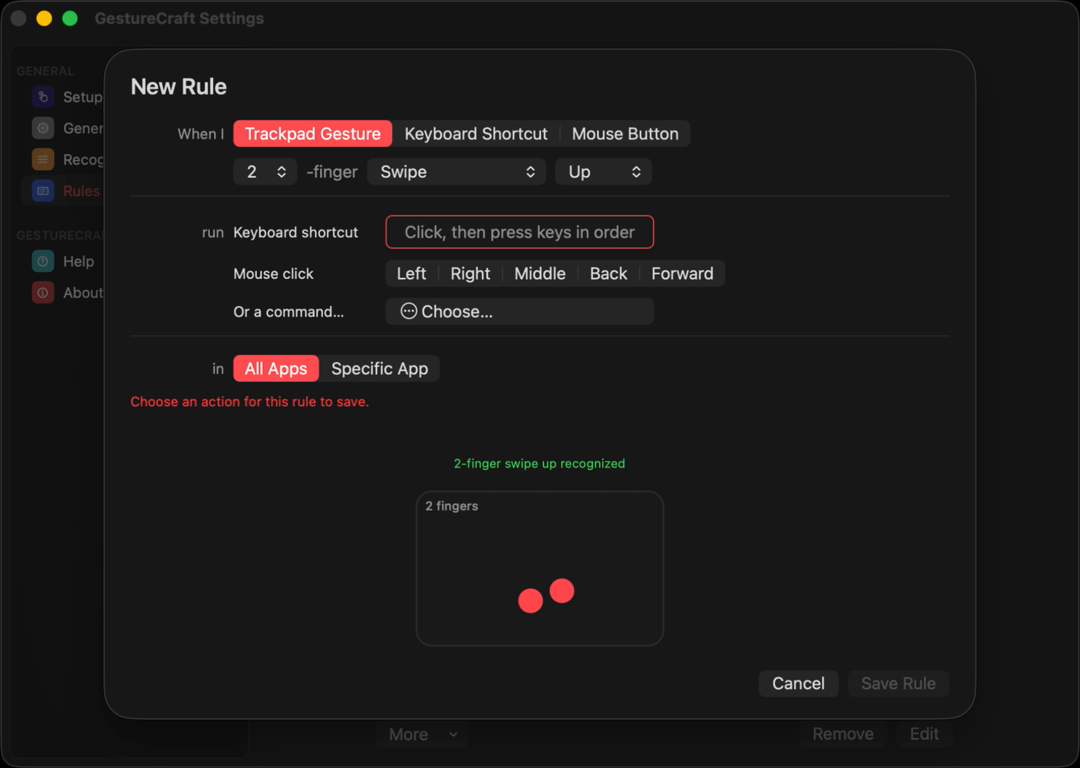Open the finger count dropdown showing 2
This screenshot has width=1080, height=768.
265,172
